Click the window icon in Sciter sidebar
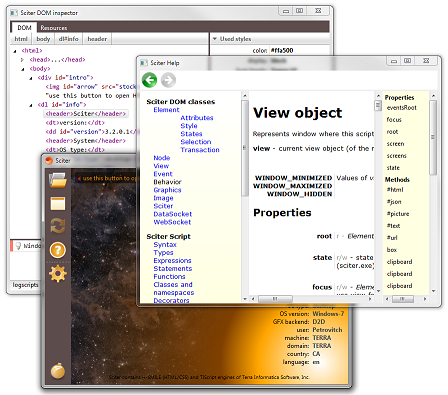 pyautogui.click(x=58, y=204)
